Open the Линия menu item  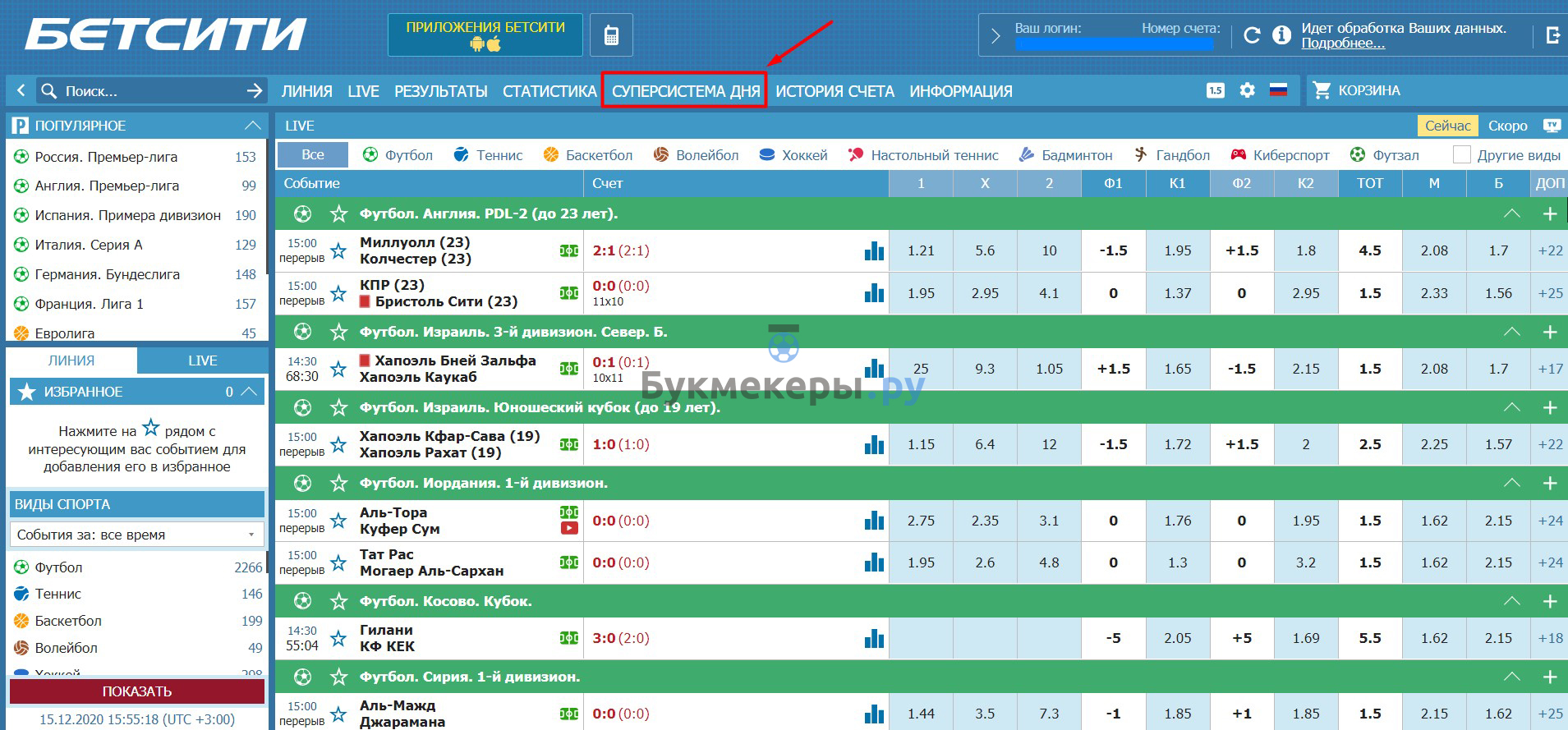click(306, 91)
